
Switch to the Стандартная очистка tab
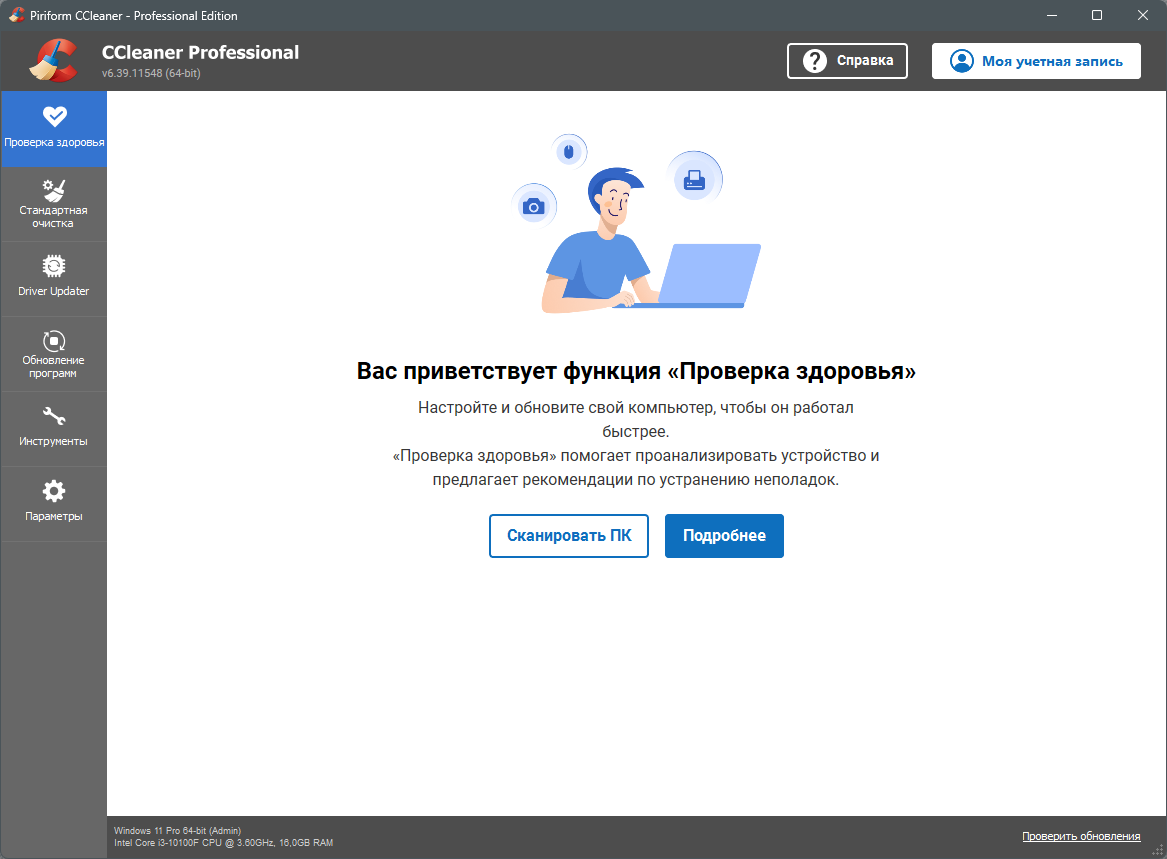point(54,204)
